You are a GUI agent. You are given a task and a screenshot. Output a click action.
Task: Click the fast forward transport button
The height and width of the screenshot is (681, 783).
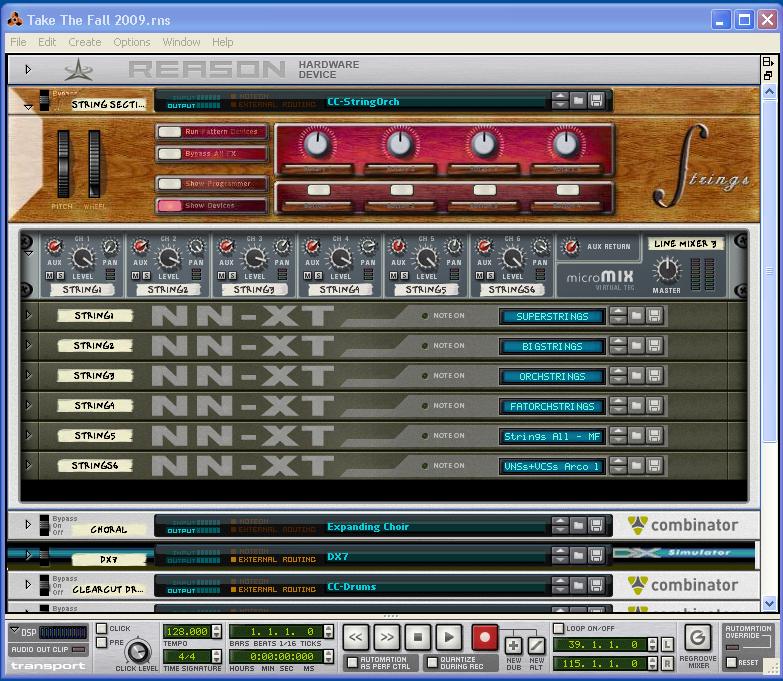387,637
